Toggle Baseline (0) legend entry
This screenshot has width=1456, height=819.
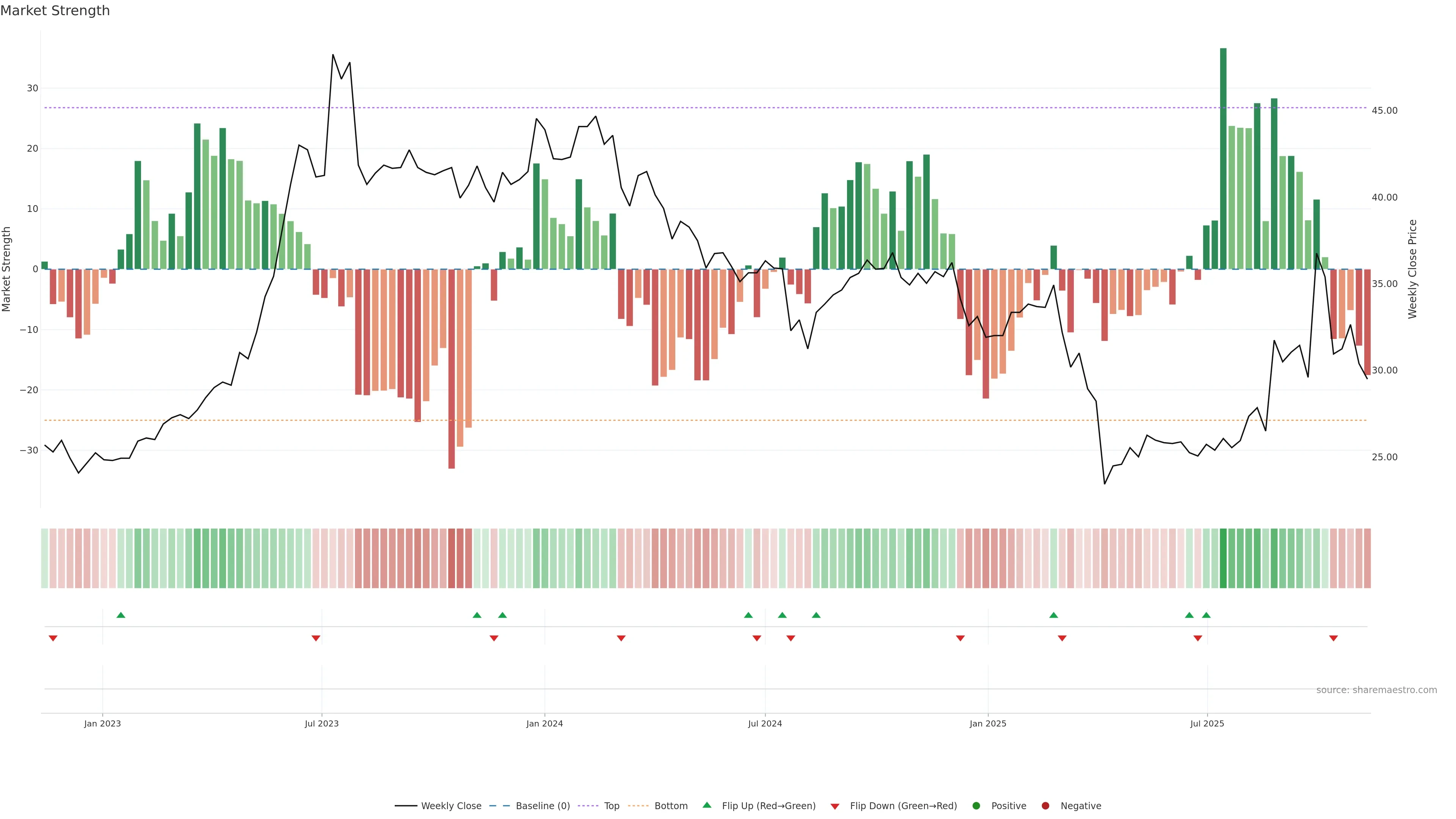(542, 806)
